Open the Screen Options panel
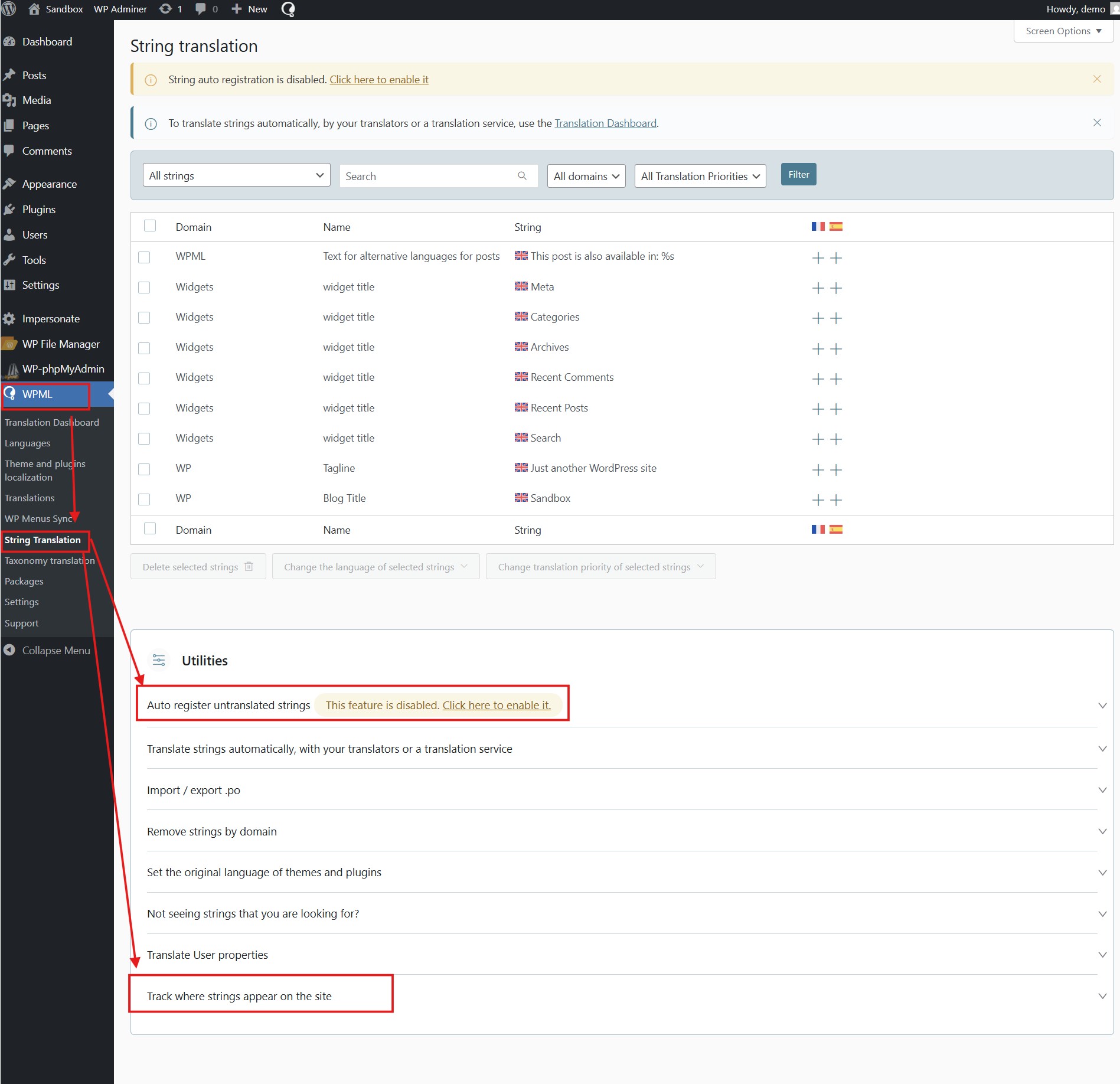The height and width of the screenshot is (1084, 1120). point(1063,31)
